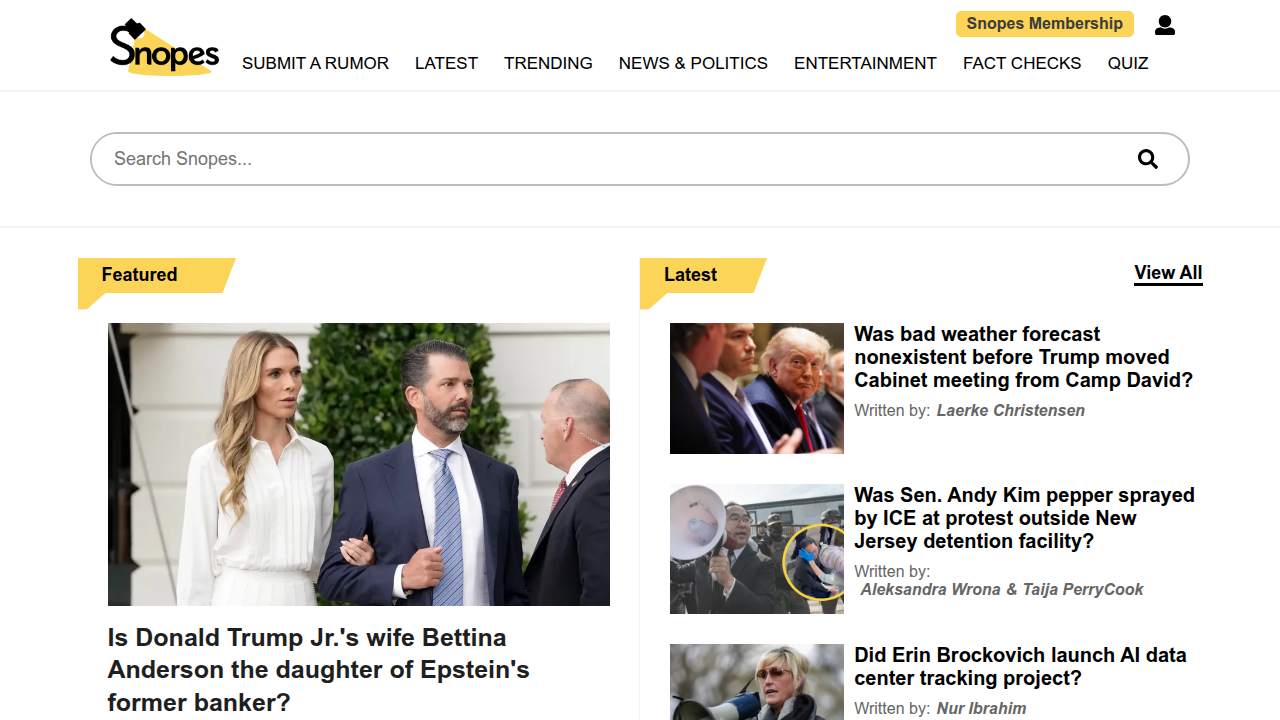The image size is (1280, 720).
Task: View authors Aleksandra Wrona & Taija PerryCook
Action: click(1002, 590)
